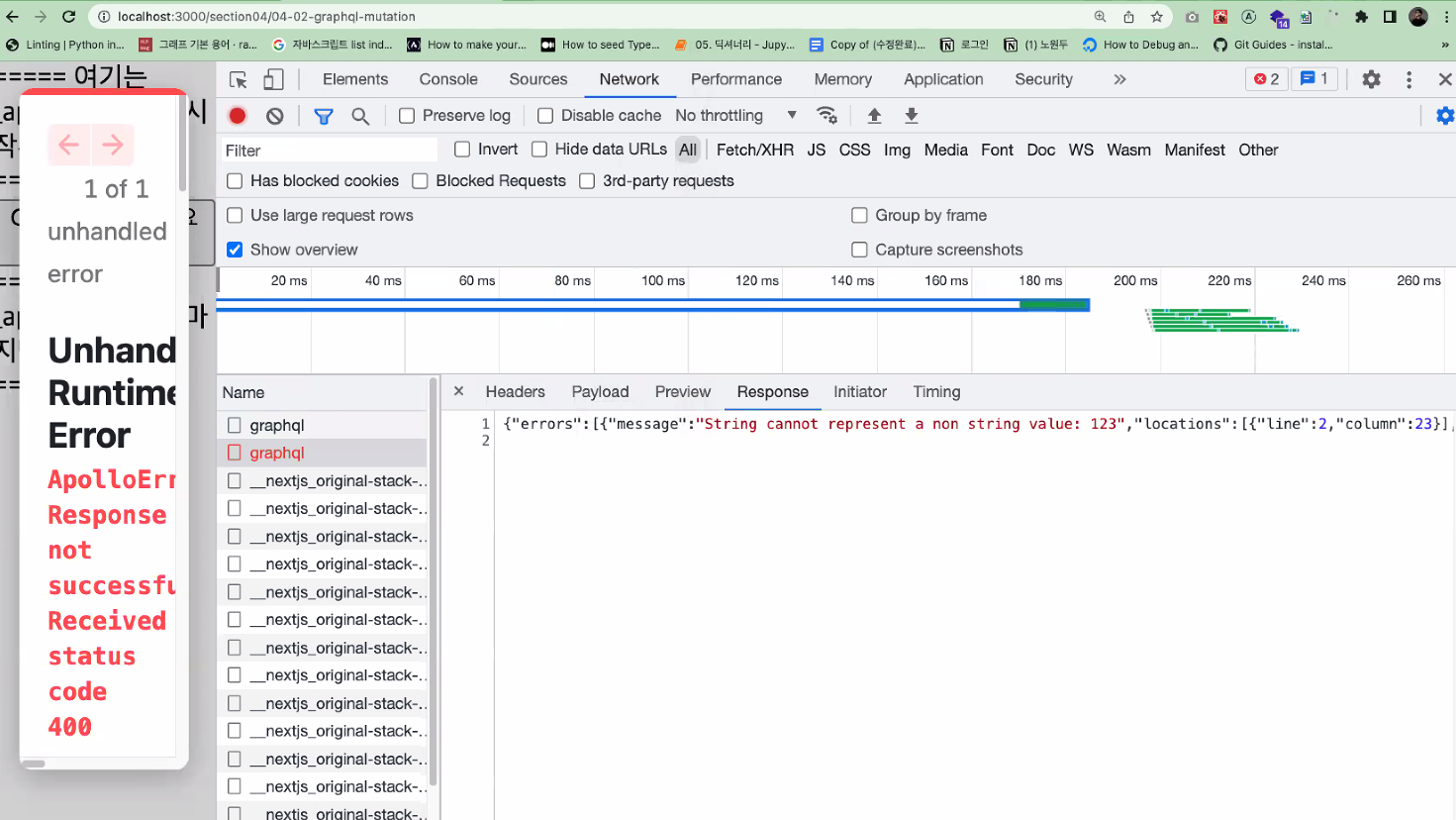
Task: Filter requests by JS type
Action: pyautogui.click(x=817, y=150)
